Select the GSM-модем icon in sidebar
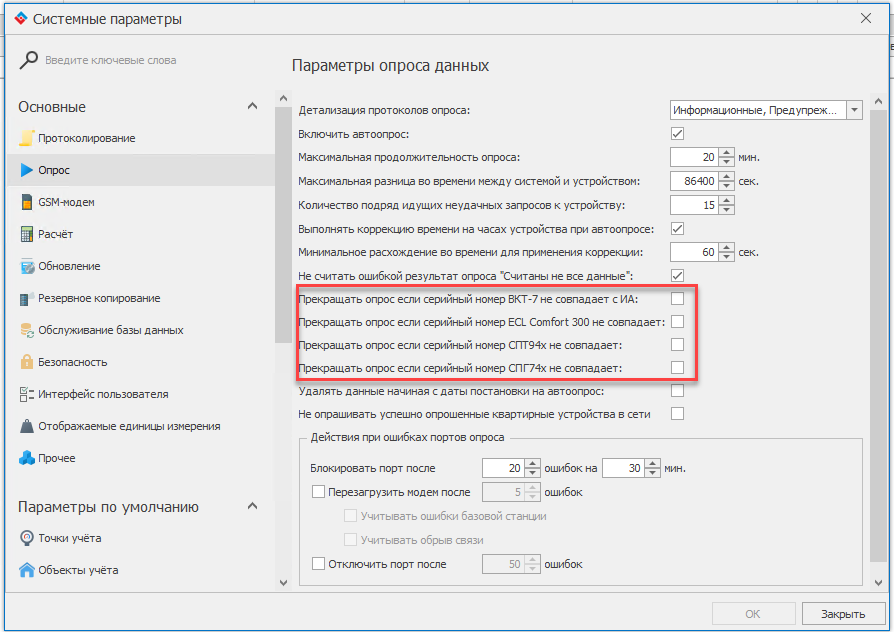 tap(27, 202)
